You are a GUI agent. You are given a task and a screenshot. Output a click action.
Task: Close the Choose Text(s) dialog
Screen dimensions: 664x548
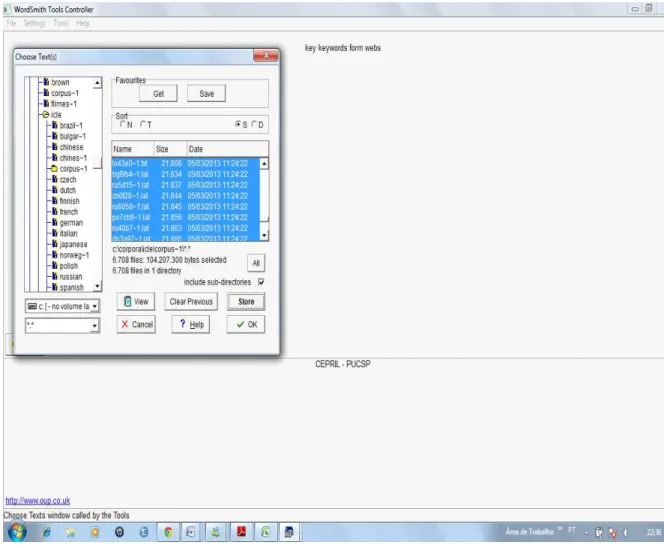(x=266, y=55)
